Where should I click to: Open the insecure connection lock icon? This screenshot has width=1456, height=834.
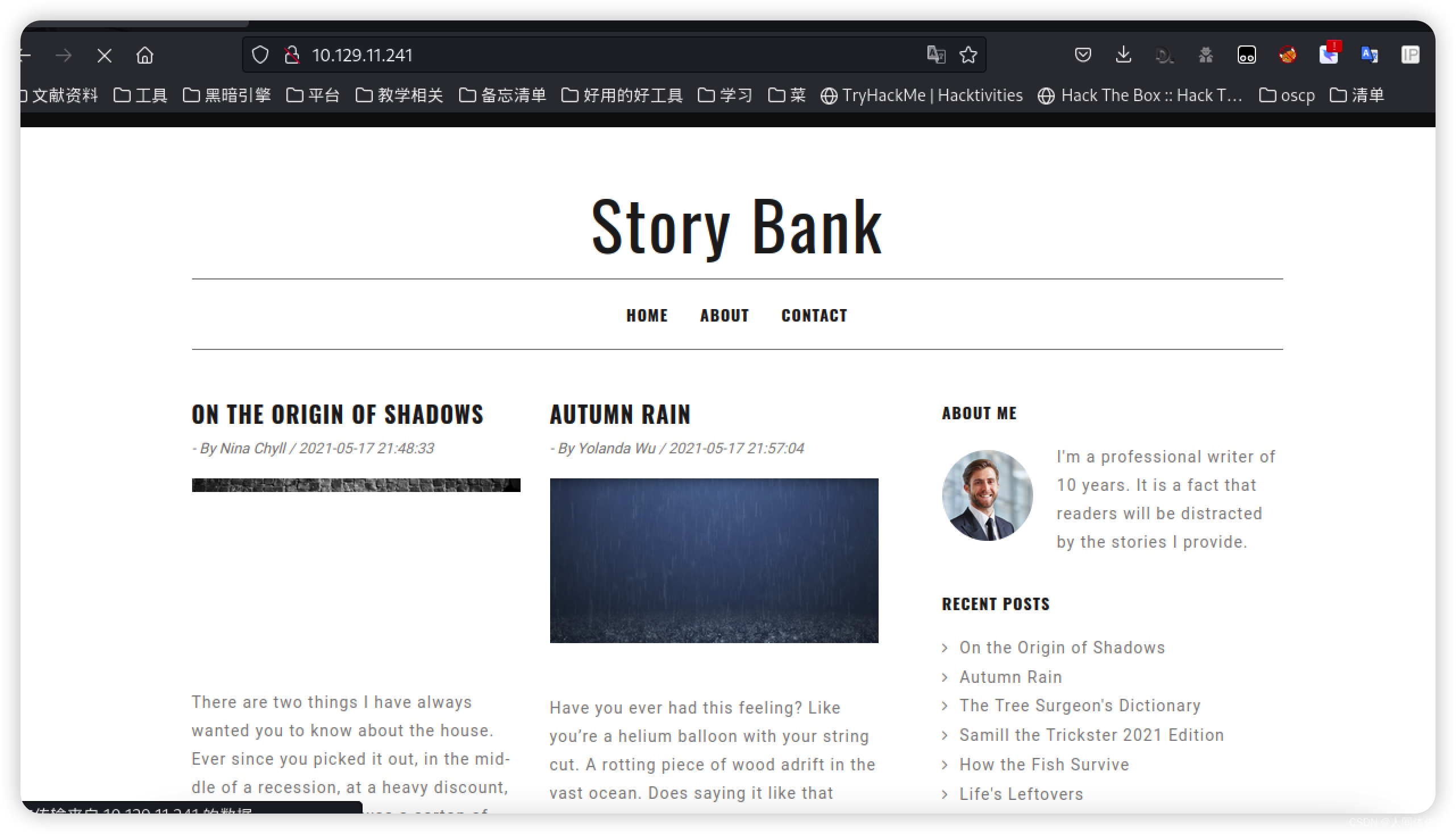click(x=292, y=55)
